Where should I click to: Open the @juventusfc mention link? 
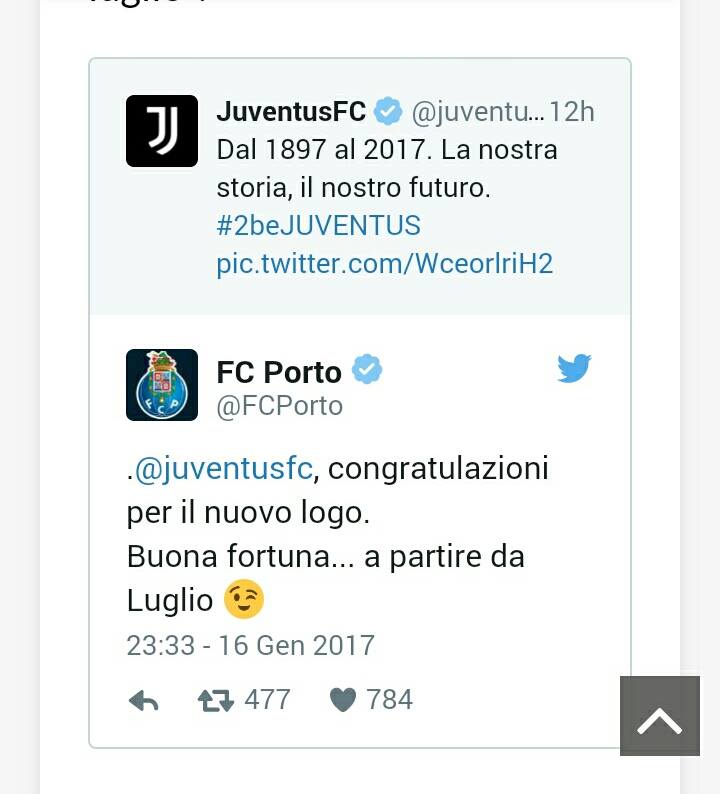[223, 468]
